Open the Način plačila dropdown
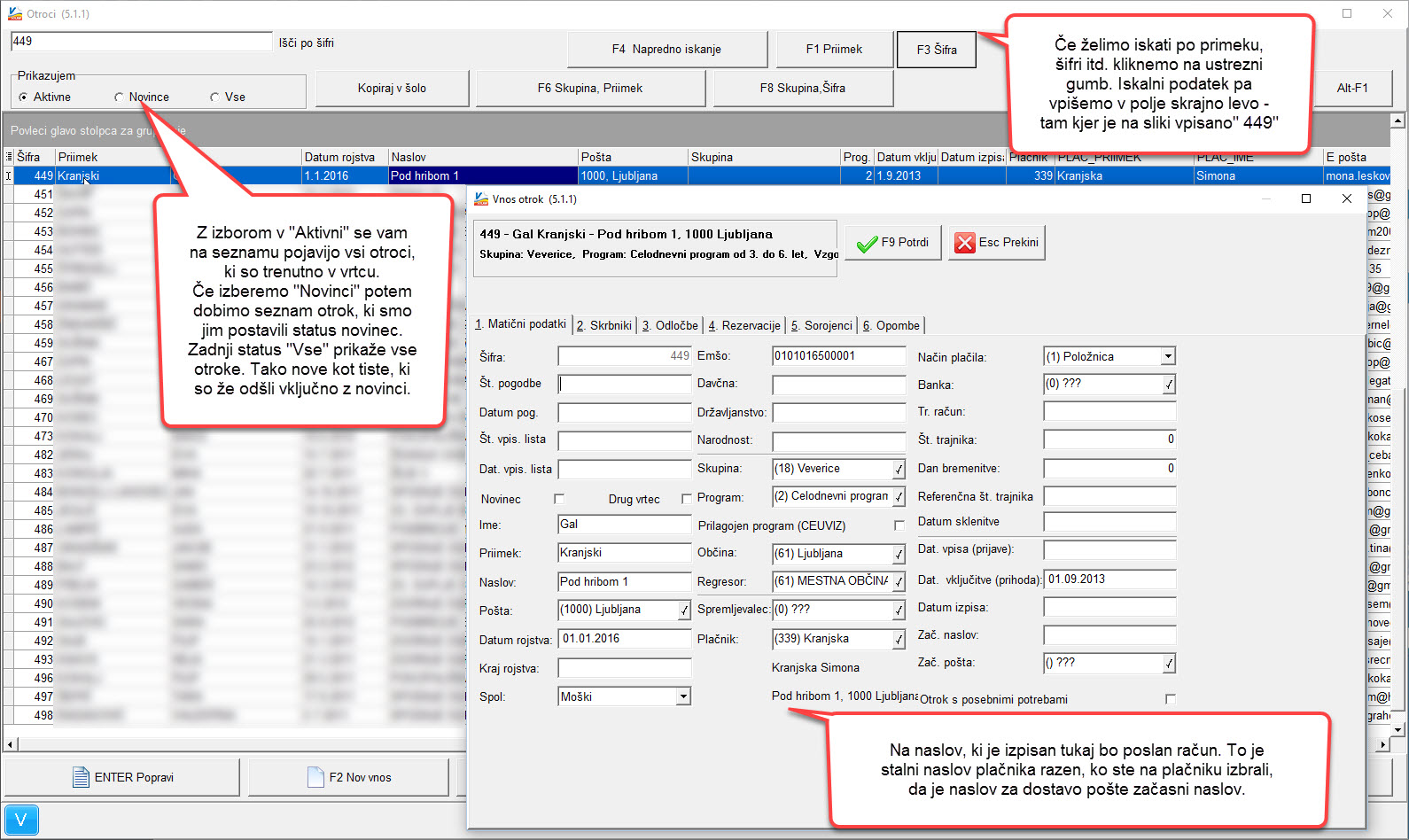The width and height of the screenshot is (1409, 840). click(x=1168, y=356)
